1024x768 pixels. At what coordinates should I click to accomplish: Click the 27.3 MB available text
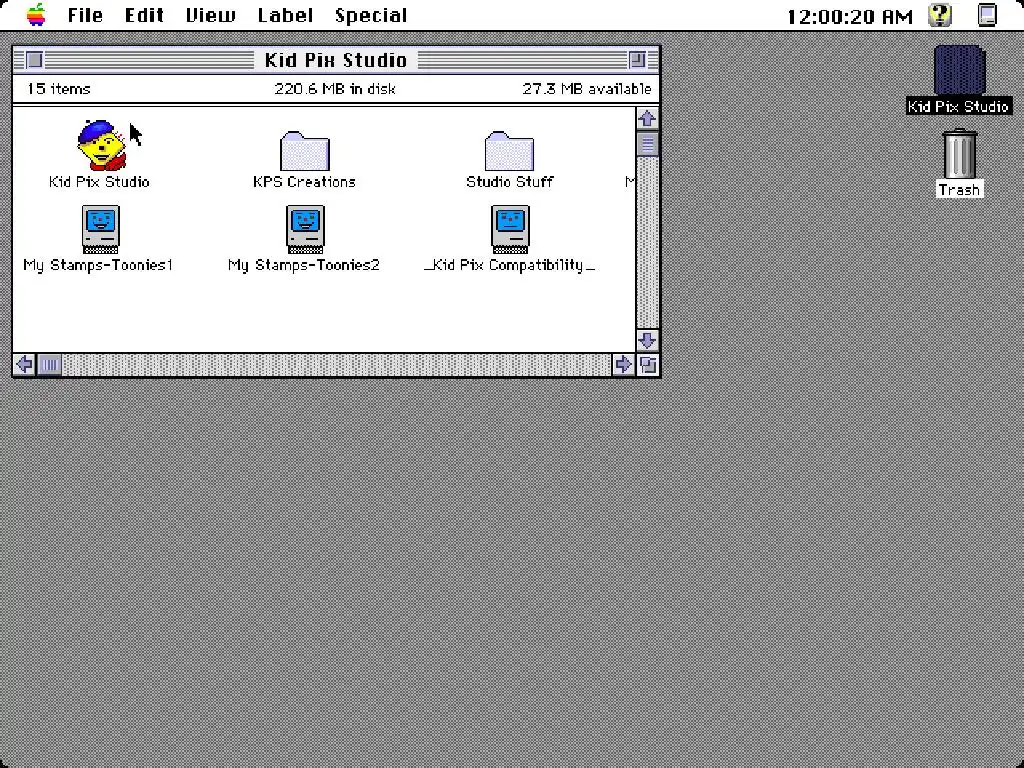586,89
